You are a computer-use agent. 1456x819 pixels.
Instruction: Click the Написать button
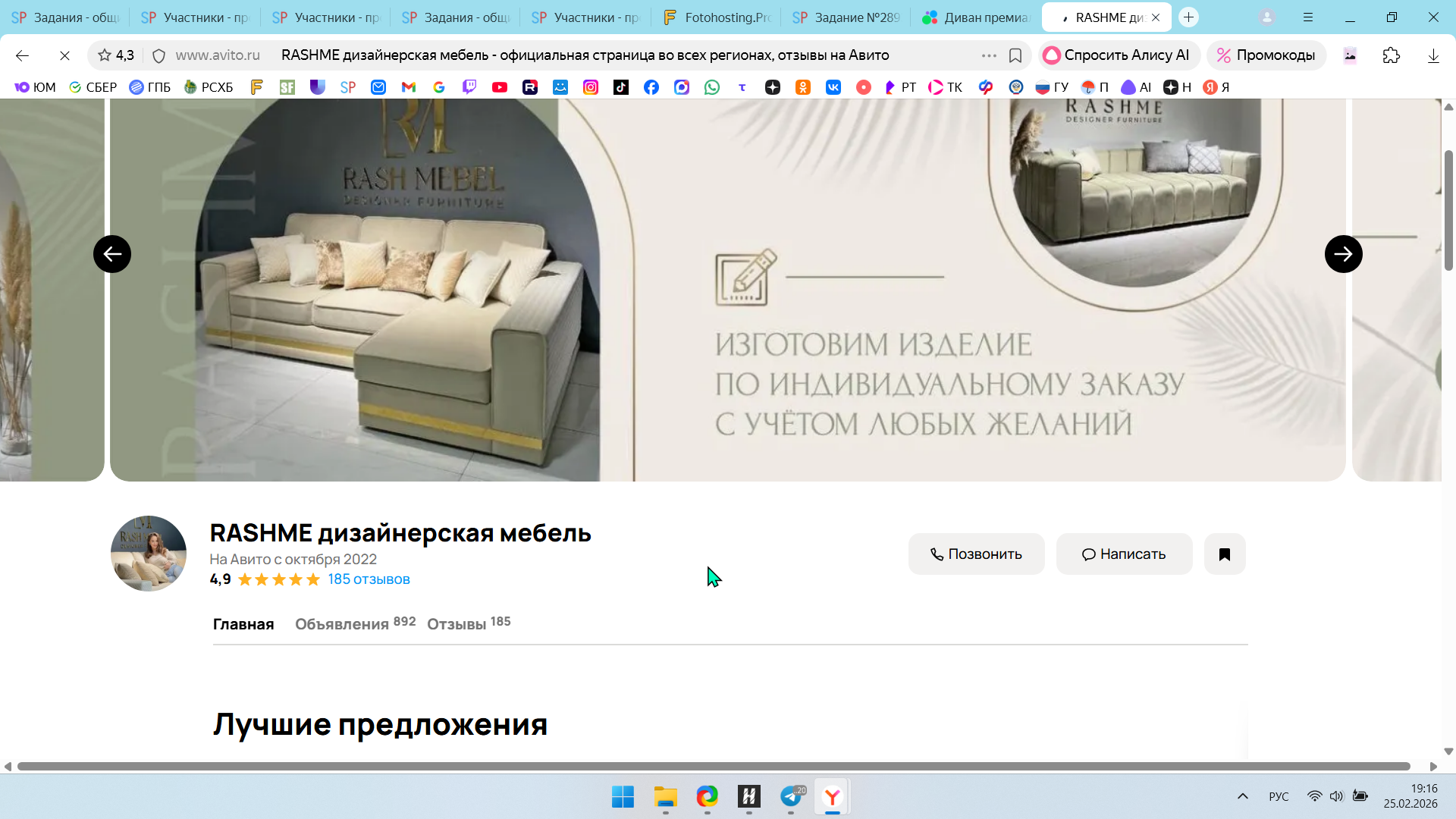pos(1124,554)
